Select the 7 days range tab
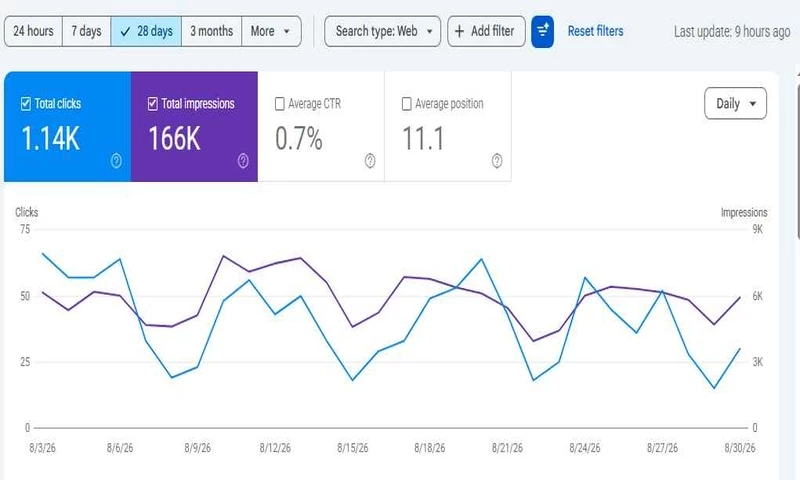This screenshot has width=800, height=480. pos(87,32)
